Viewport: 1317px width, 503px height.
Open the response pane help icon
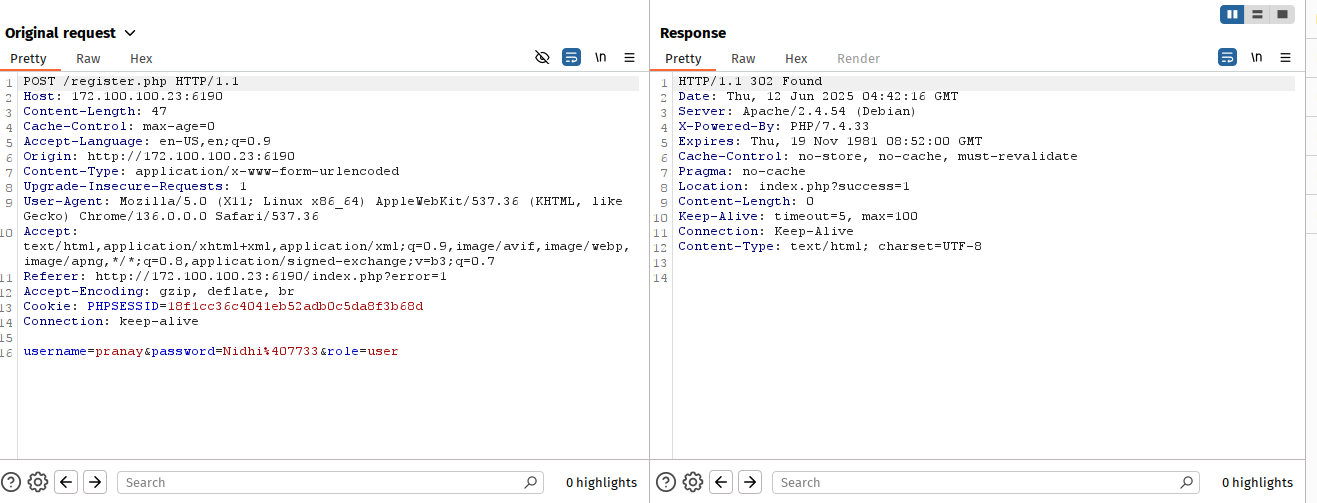pyautogui.click(x=666, y=482)
